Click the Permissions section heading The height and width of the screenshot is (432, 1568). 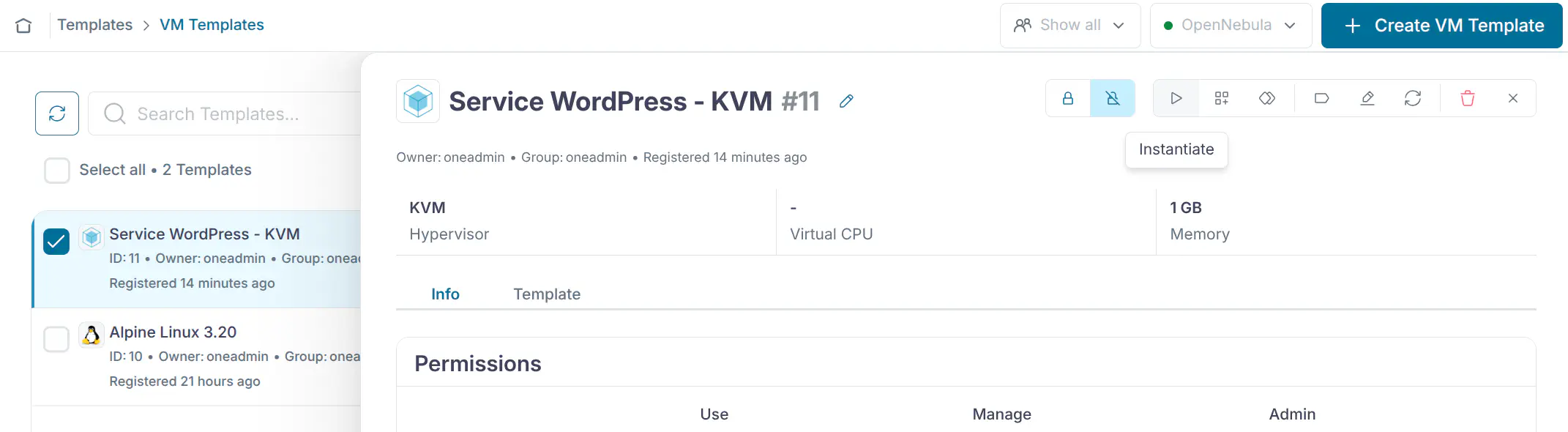(x=478, y=364)
